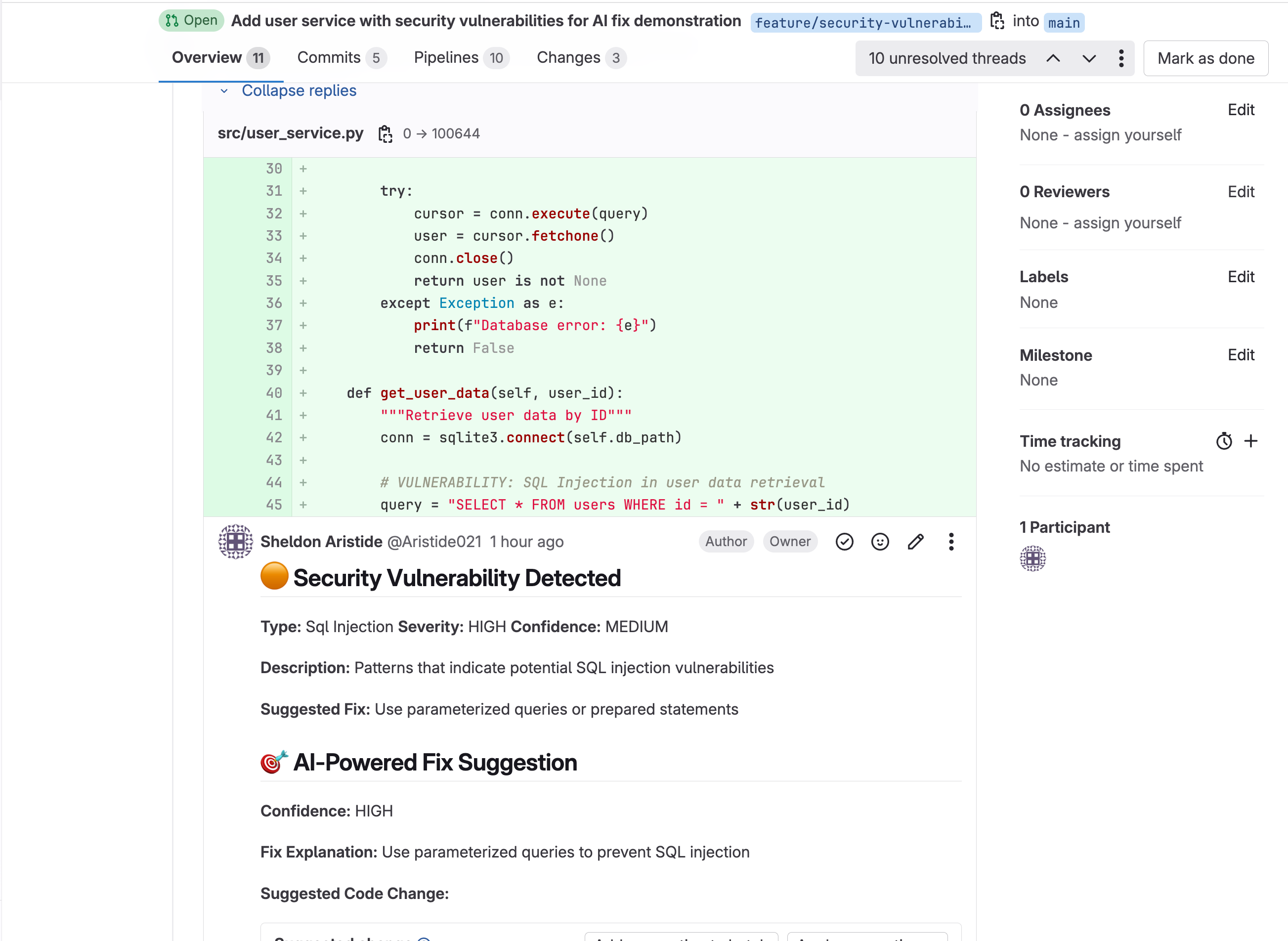Jump to previous unresolved thread
The image size is (1288, 941).
pos(1053,58)
